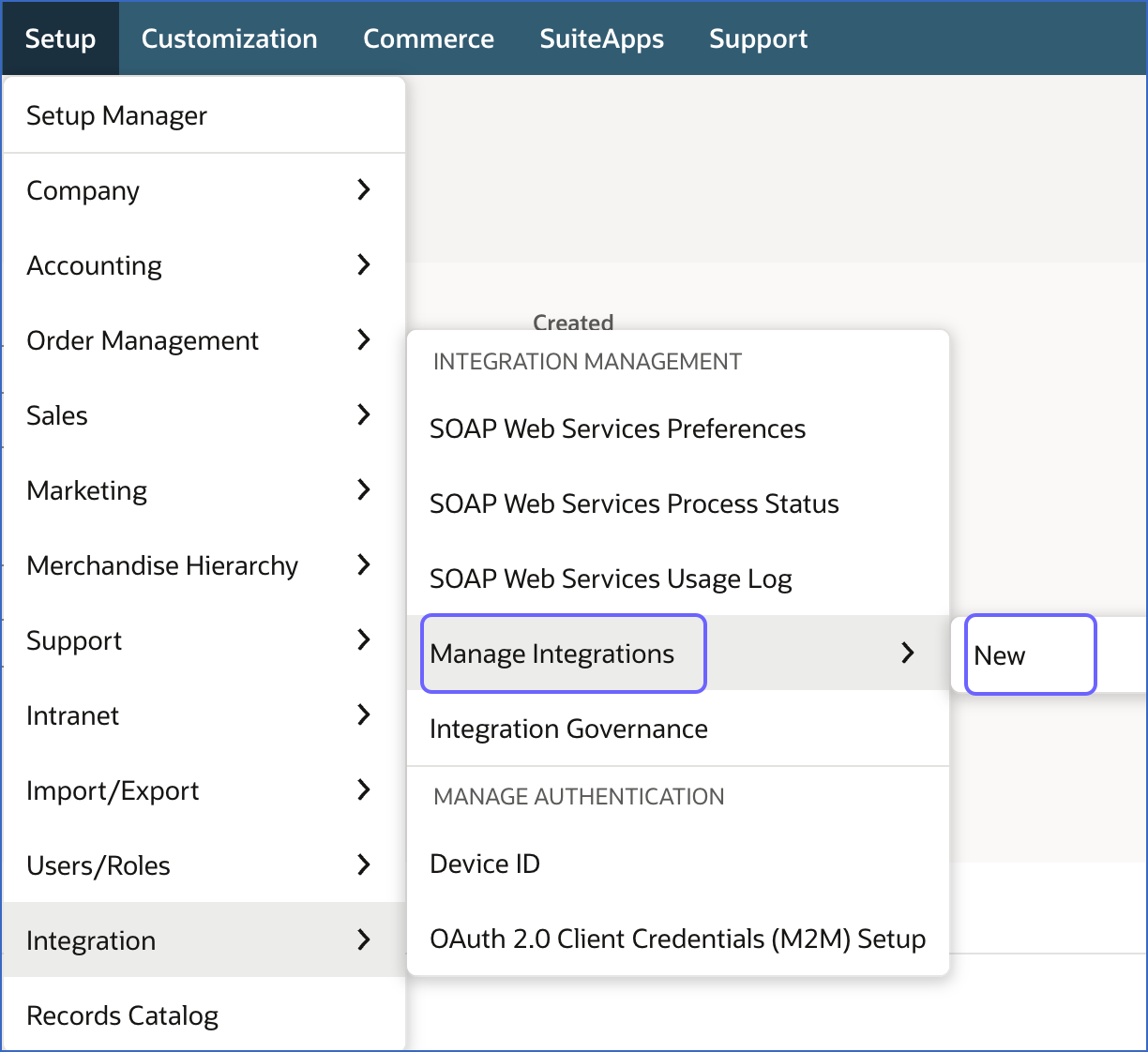Open OAuth 2.0 Client Credentials Setup
Image resolution: width=1148 pixels, height=1052 pixels.
[x=676, y=938]
